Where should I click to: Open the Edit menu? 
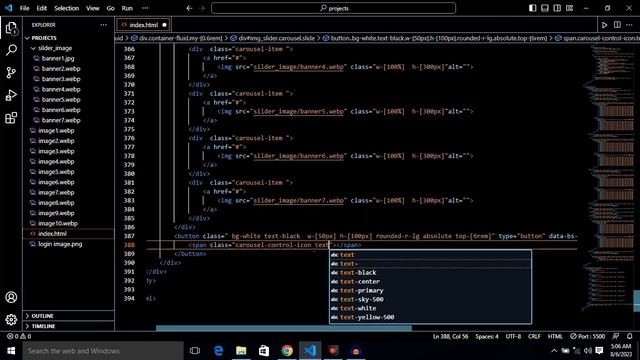tap(42, 8)
